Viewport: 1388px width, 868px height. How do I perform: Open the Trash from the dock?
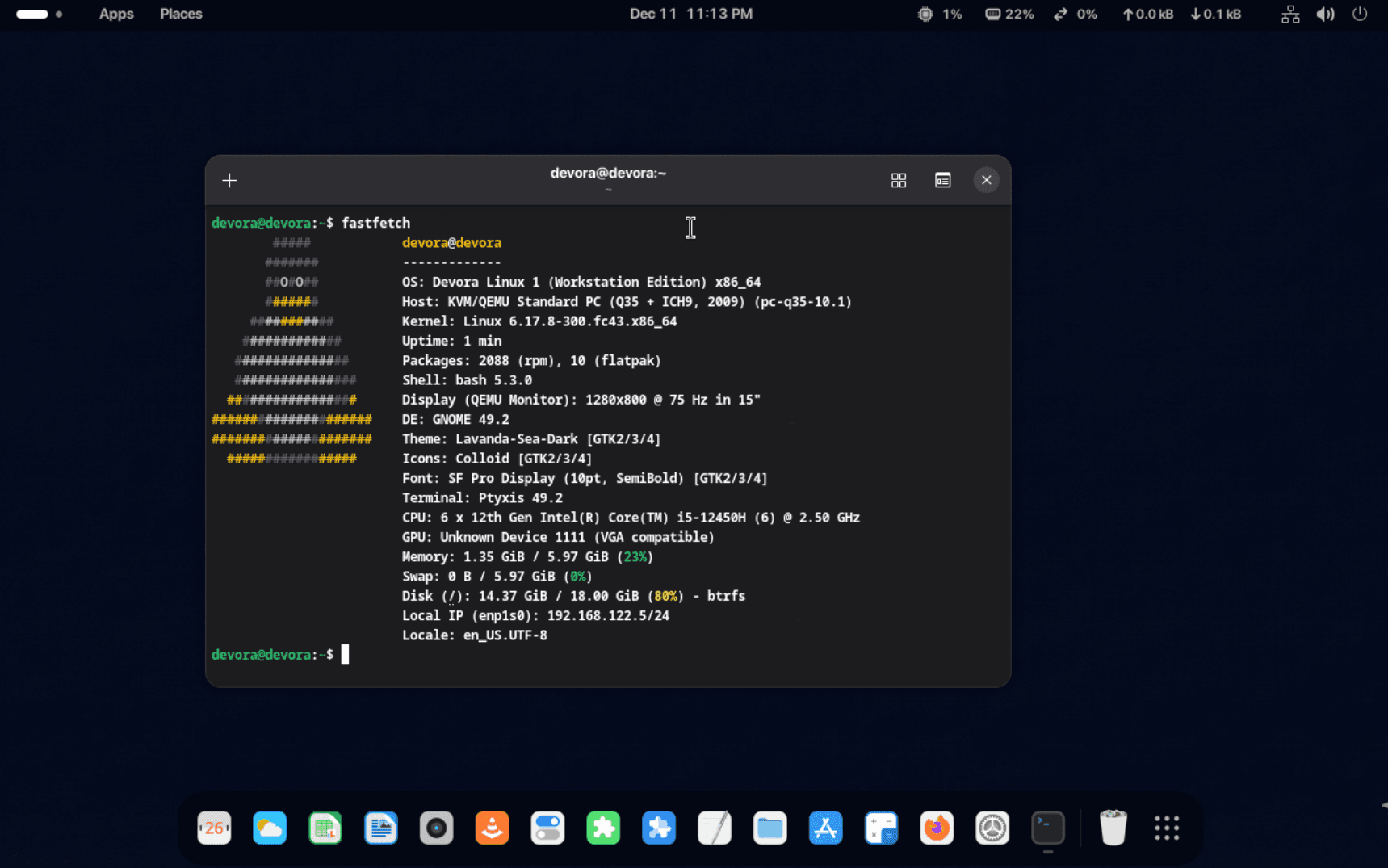pos(1113,828)
